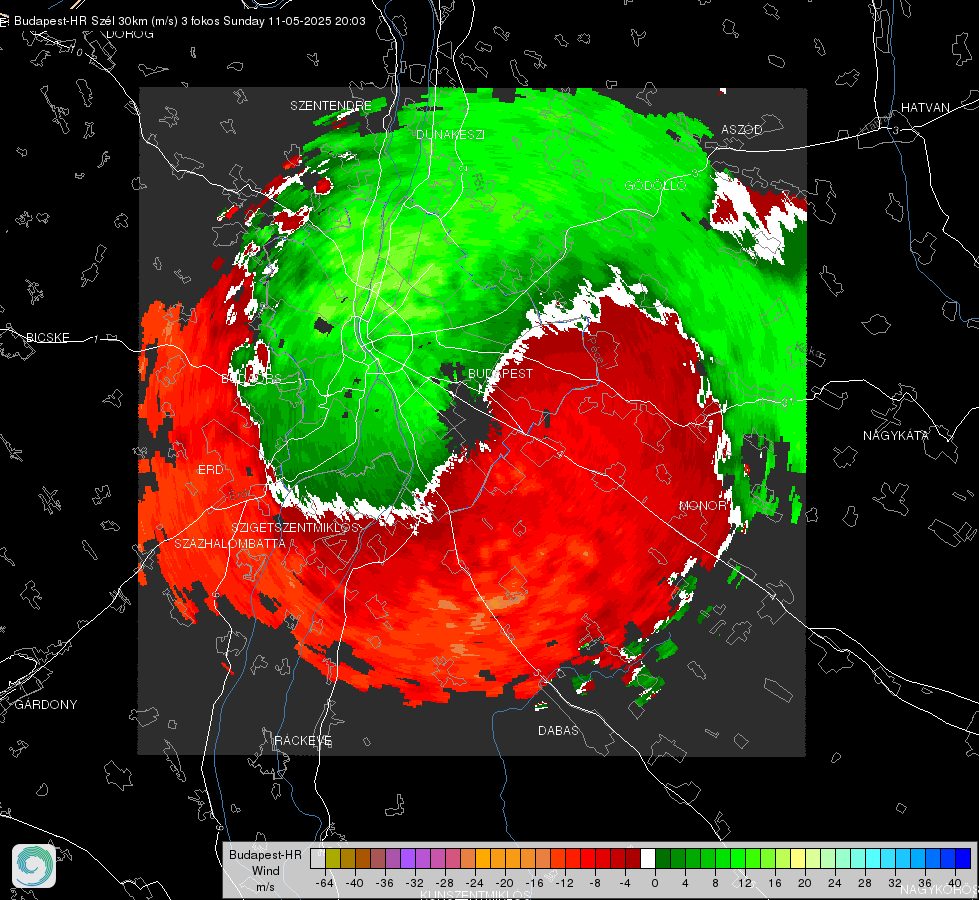Click the 'BICSKE' town label

point(47,337)
